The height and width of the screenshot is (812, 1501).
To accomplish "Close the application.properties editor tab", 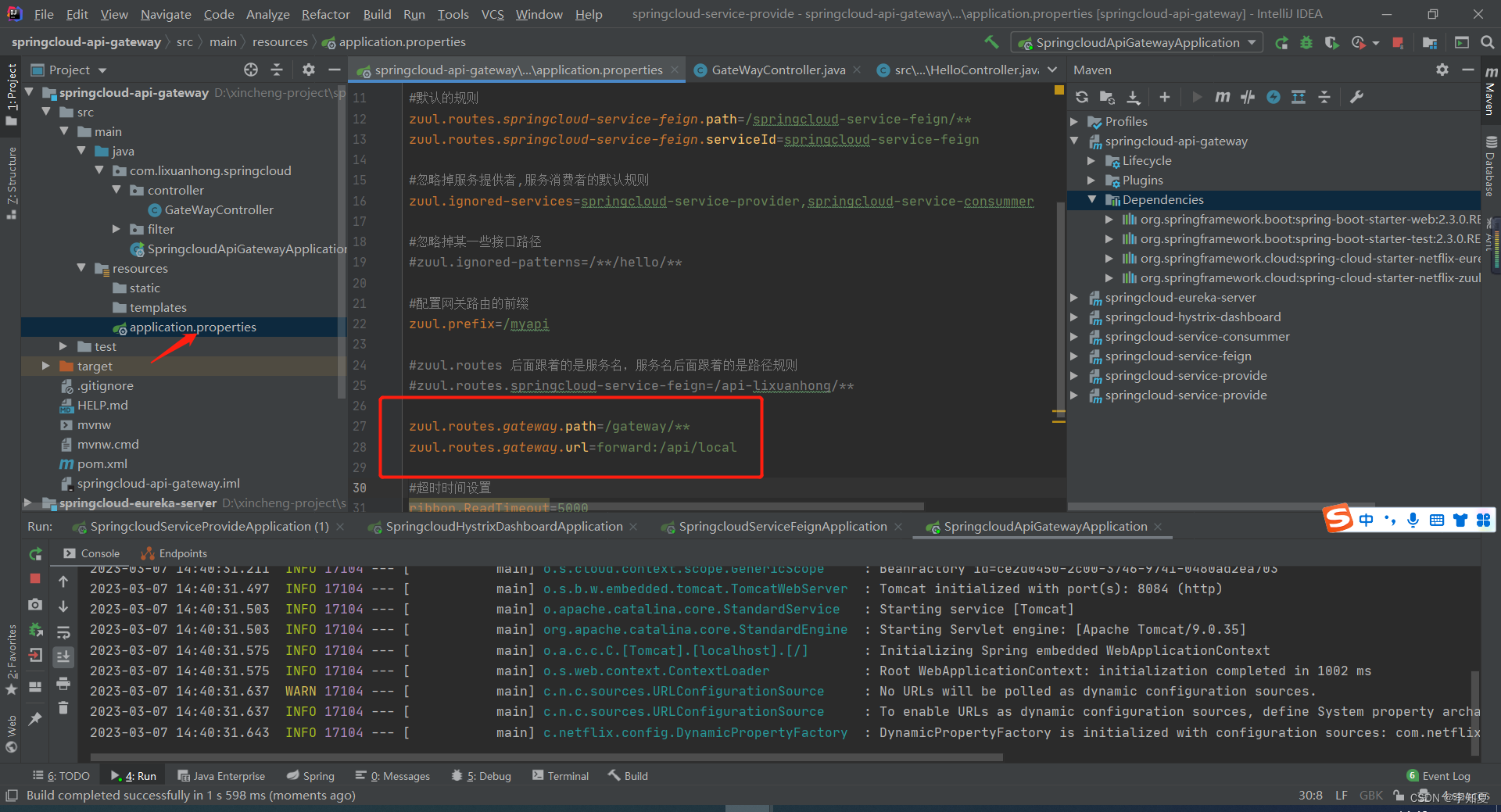I will point(675,70).
